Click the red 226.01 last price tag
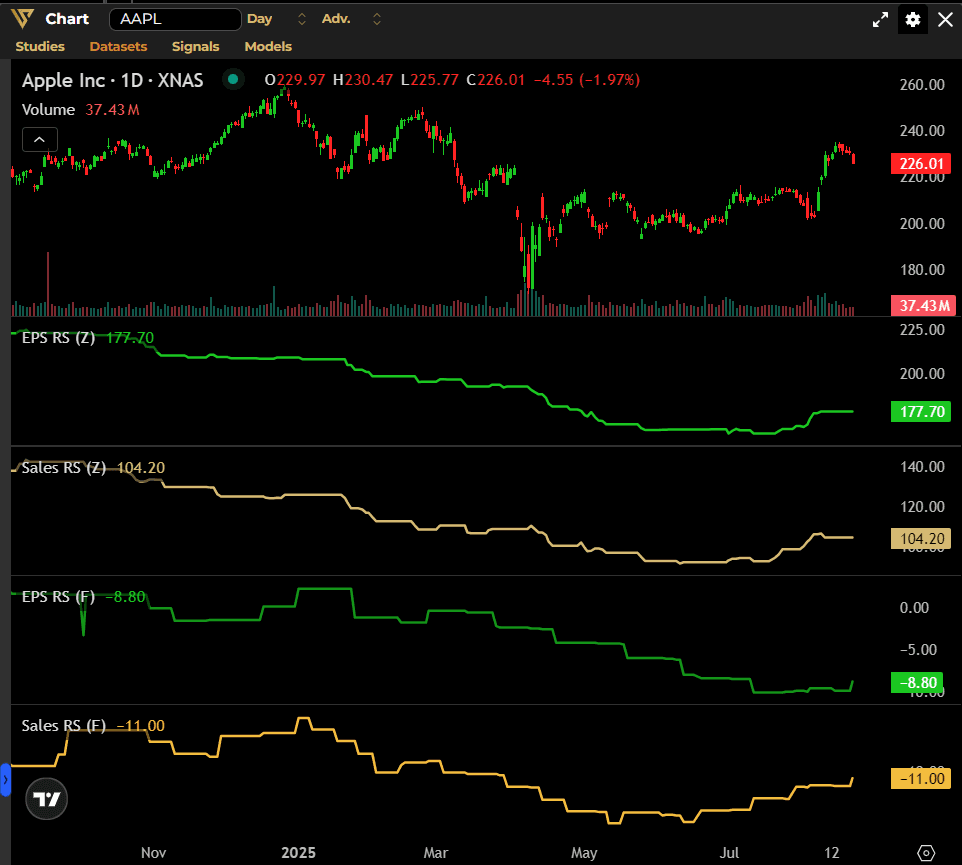962x865 pixels. pos(921,164)
